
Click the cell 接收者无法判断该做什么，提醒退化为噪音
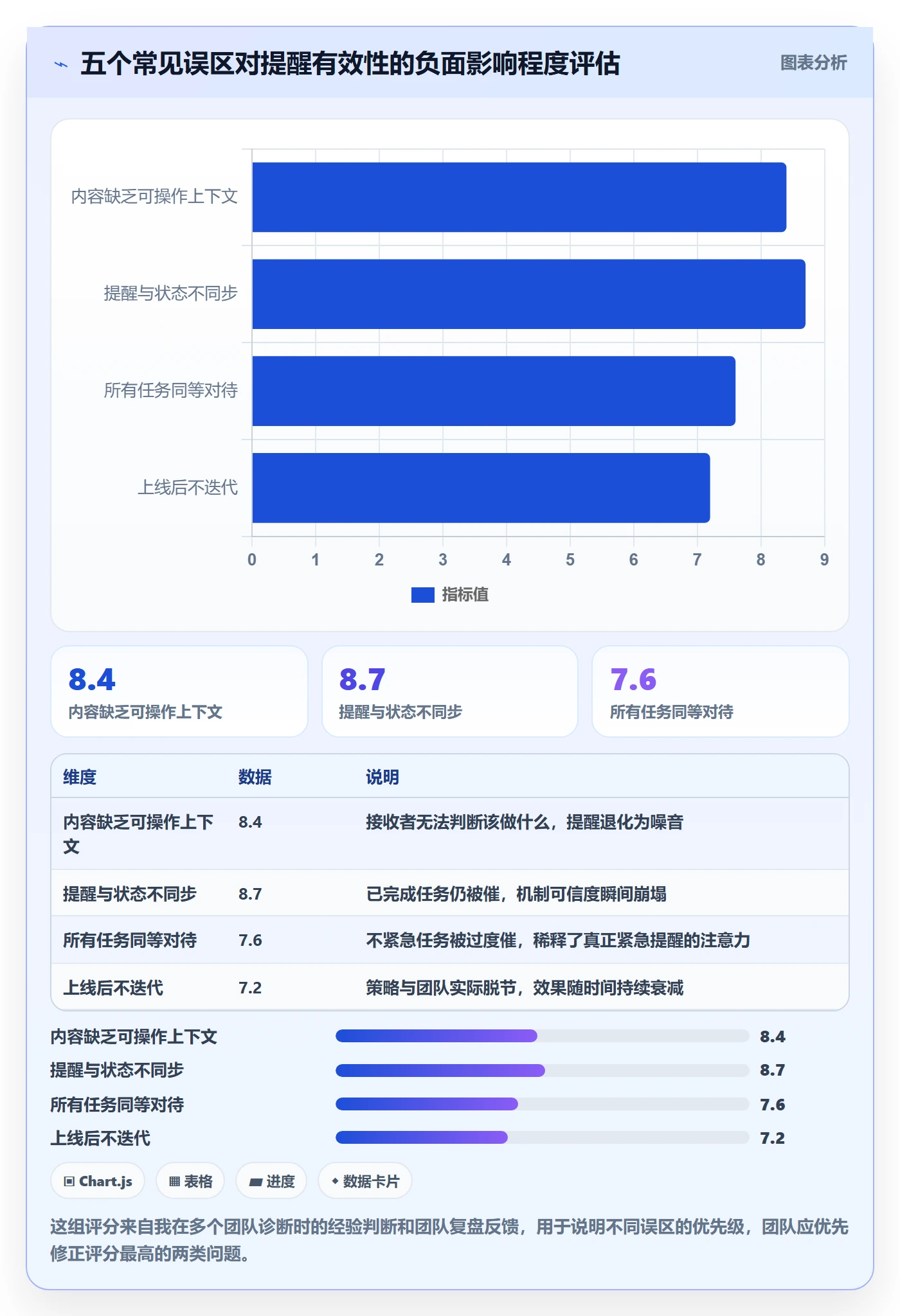525,822
